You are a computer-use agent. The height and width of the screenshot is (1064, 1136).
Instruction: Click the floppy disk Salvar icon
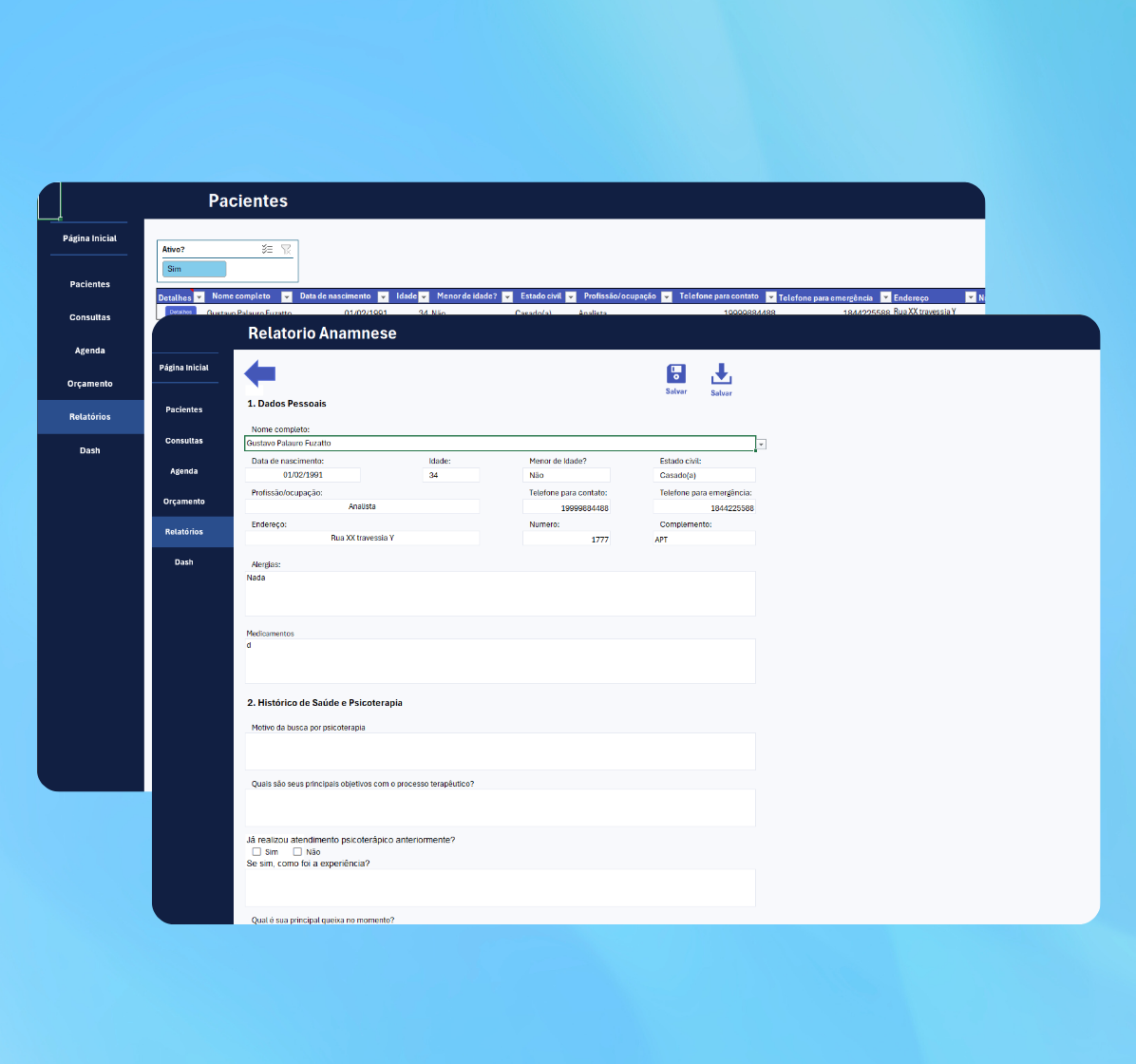point(676,373)
